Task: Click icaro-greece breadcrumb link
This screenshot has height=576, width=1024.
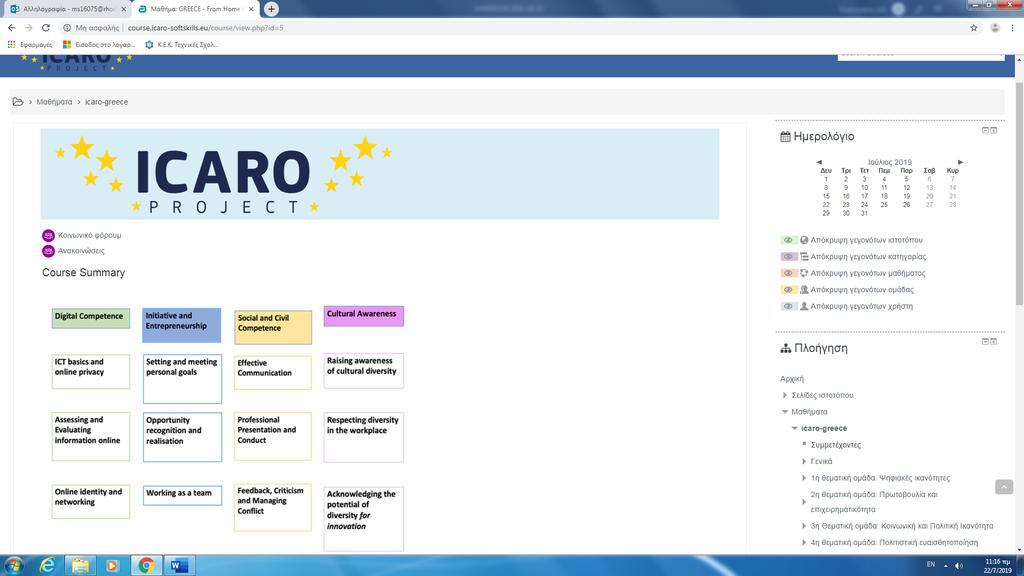Action: point(106,102)
